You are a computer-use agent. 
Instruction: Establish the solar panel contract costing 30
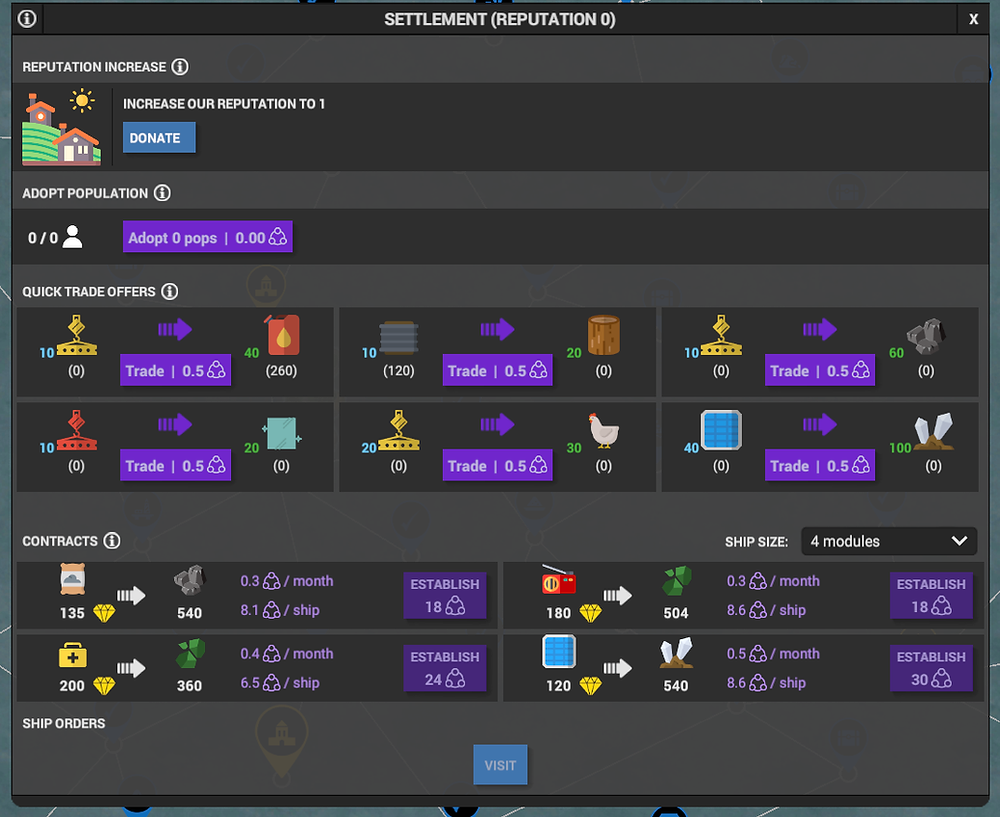tap(931, 668)
